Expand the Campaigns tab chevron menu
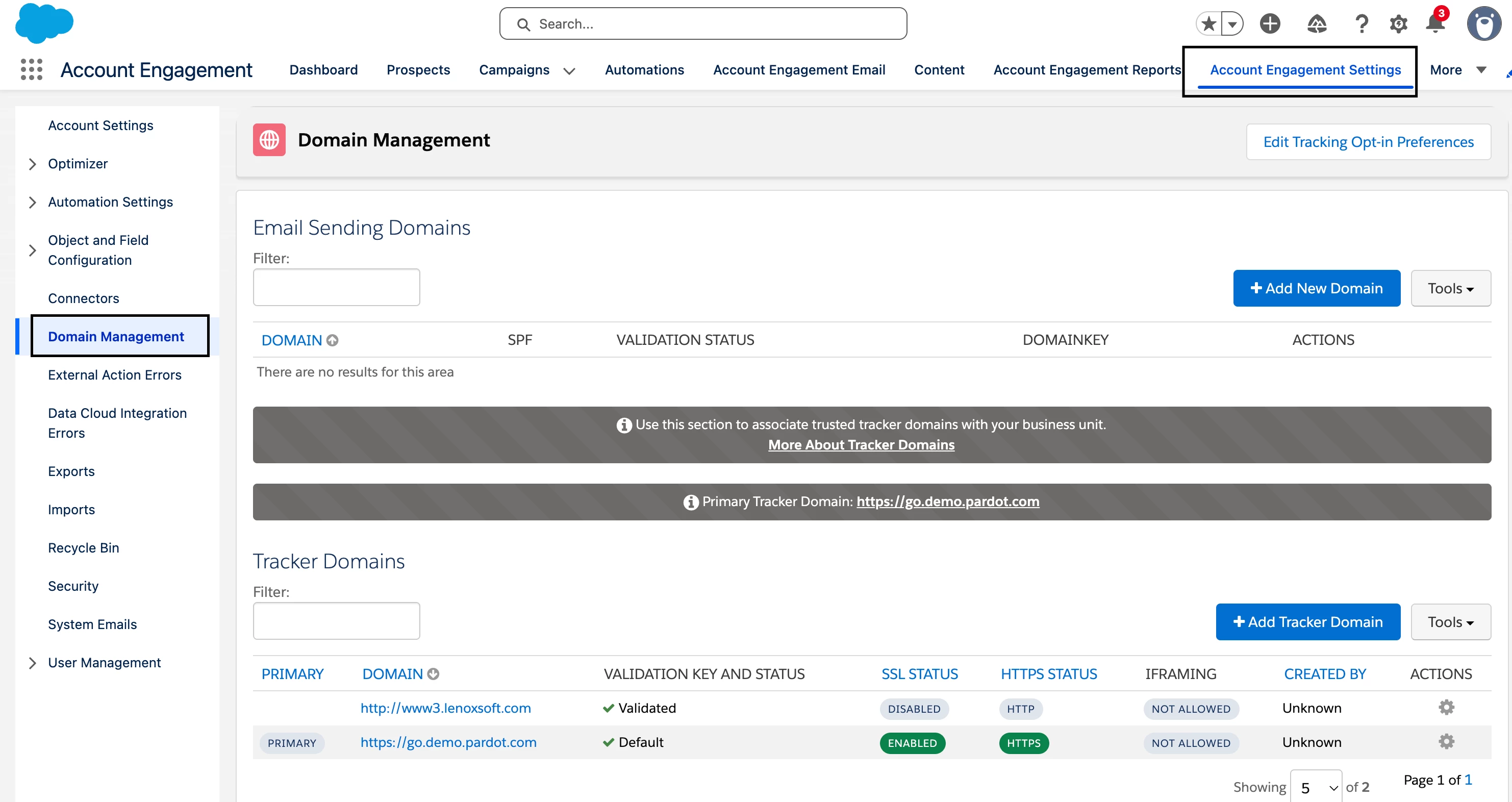 tap(569, 71)
